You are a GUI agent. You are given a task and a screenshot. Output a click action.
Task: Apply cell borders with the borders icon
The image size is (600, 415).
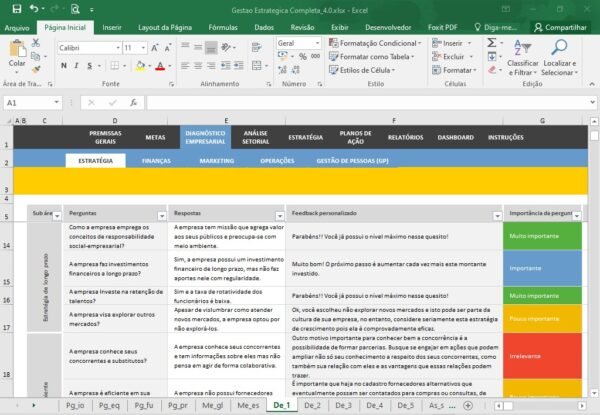pos(114,66)
